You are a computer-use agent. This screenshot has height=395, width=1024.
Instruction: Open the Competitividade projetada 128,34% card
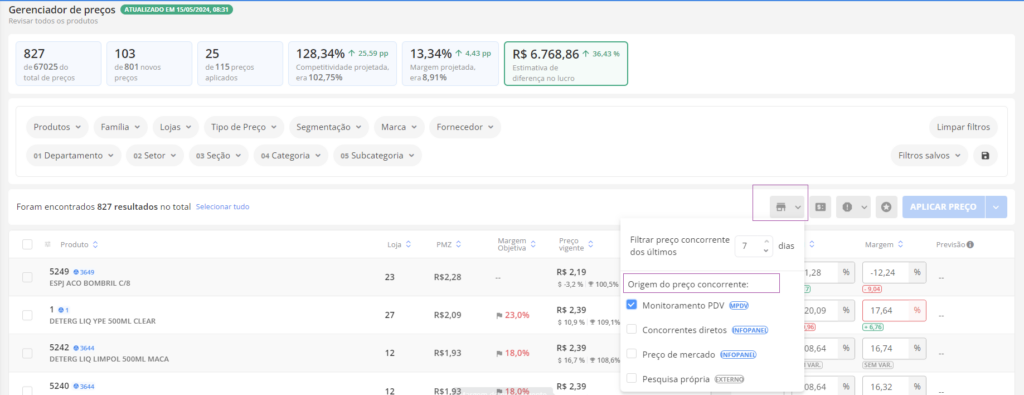(x=343, y=64)
